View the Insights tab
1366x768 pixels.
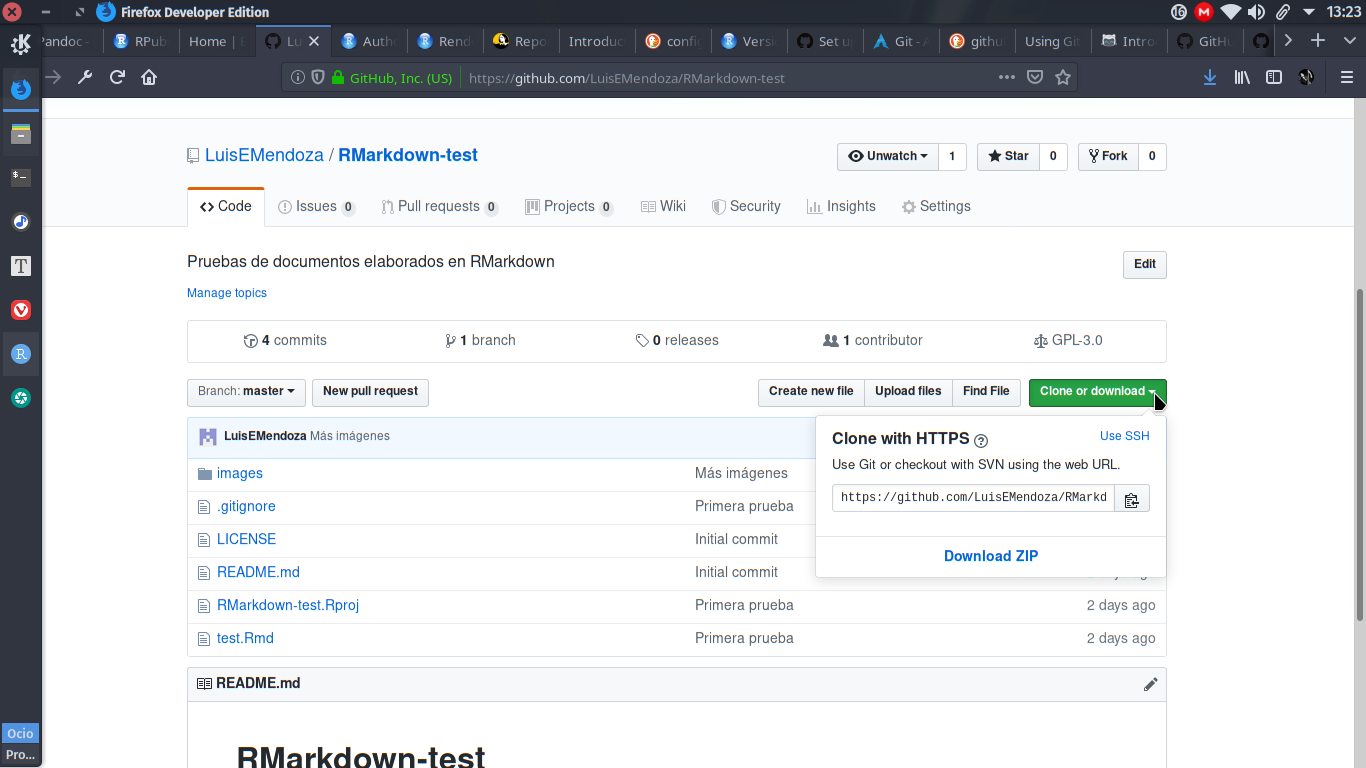(x=841, y=206)
